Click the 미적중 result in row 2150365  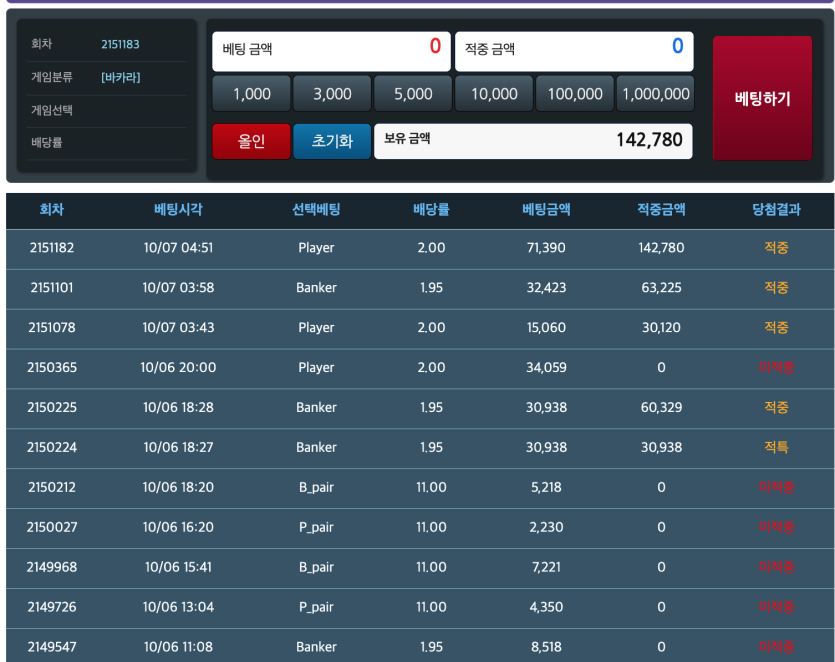[x=776, y=367]
